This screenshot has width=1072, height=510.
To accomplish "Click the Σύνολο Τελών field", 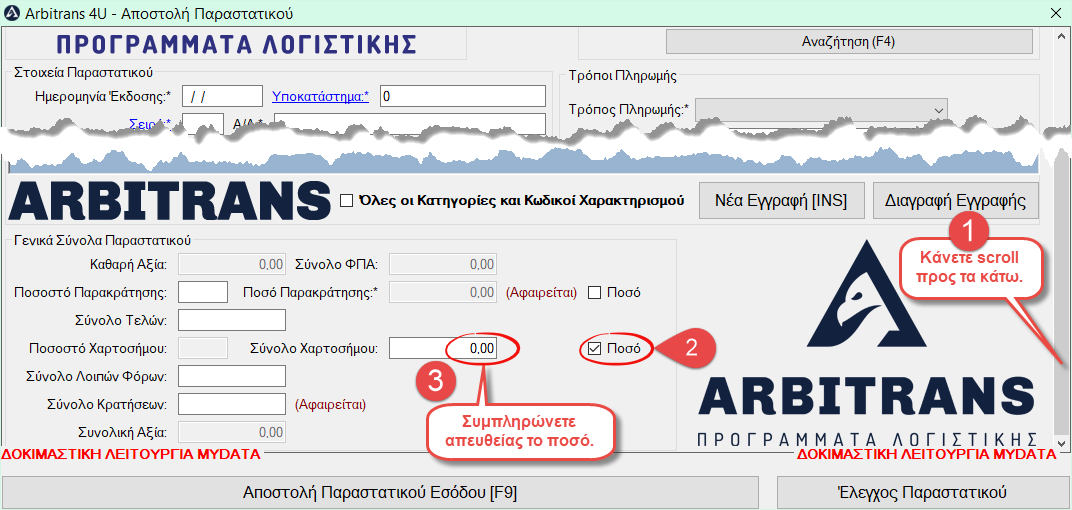I will coord(231,320).
